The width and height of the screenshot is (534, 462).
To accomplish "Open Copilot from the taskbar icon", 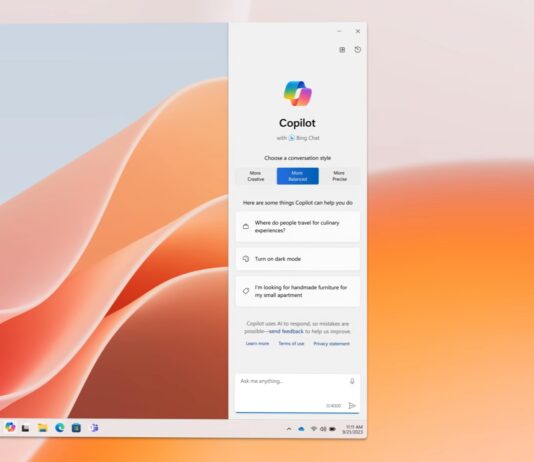I will [x=10, y=427].
